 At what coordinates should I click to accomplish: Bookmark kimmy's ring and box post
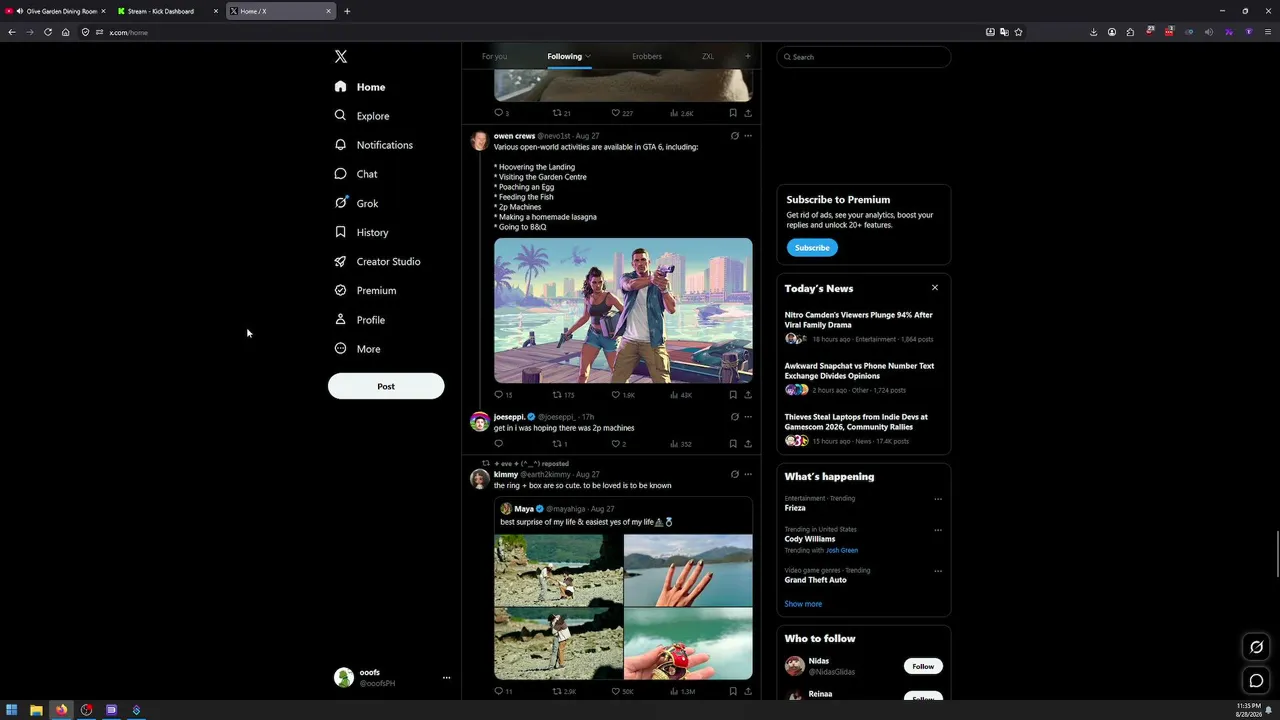point(733,691)
